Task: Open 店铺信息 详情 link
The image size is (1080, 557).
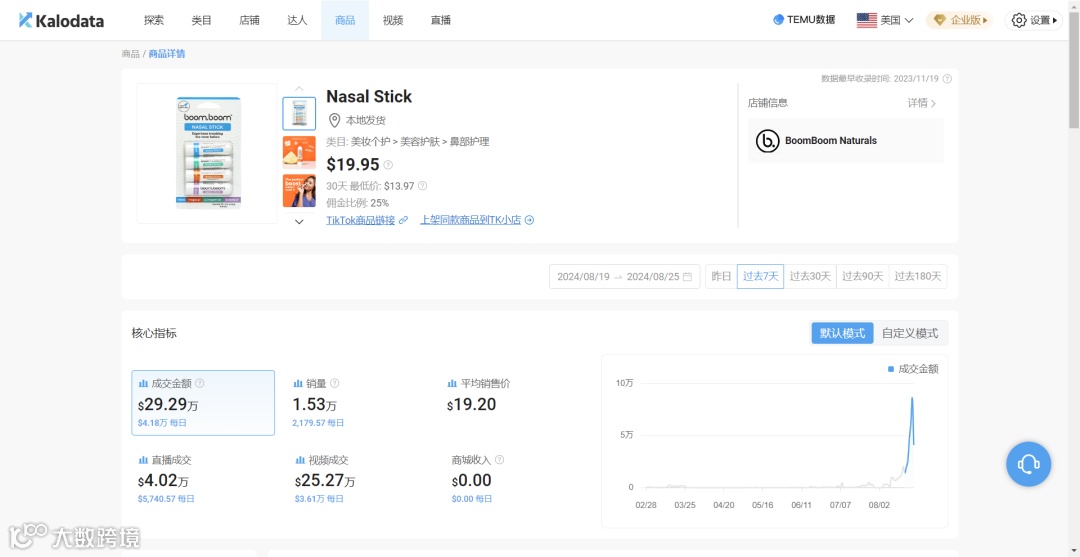Action: (x=922, y=103)
